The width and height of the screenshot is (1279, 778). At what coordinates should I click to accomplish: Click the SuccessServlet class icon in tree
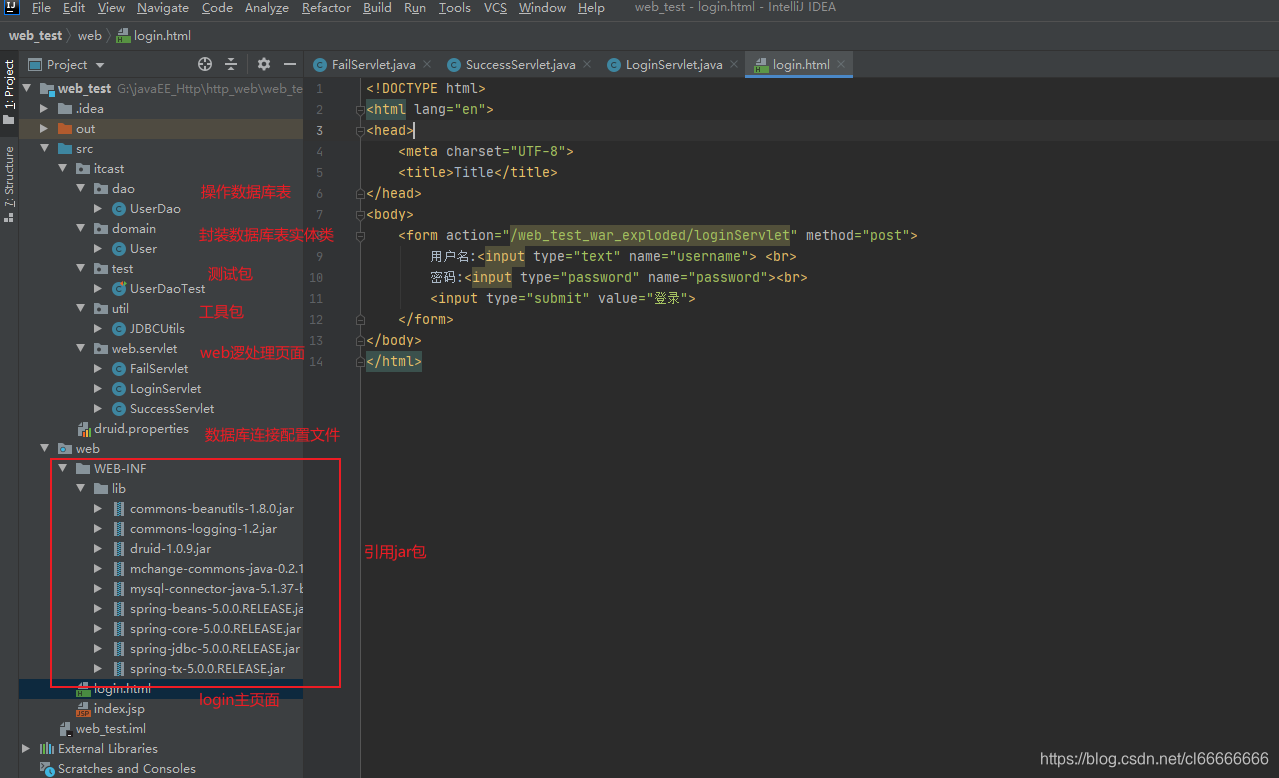[119, 409]
